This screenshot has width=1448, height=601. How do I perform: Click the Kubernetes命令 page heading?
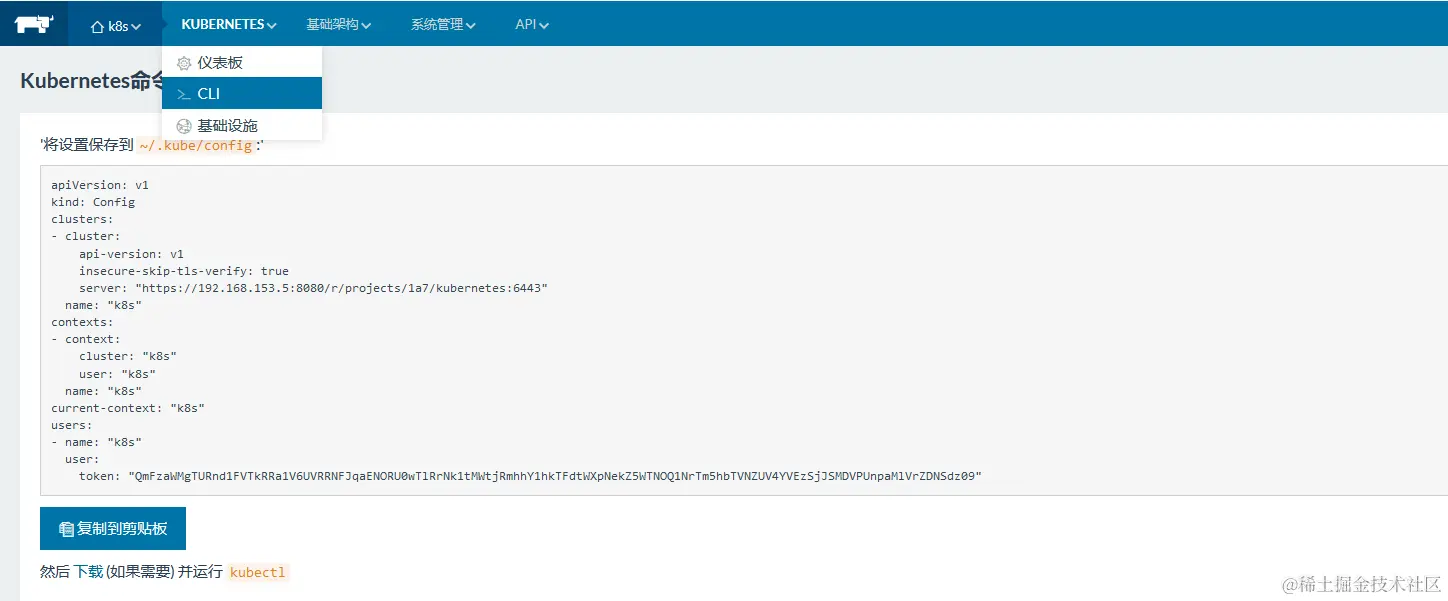point(90,80)
